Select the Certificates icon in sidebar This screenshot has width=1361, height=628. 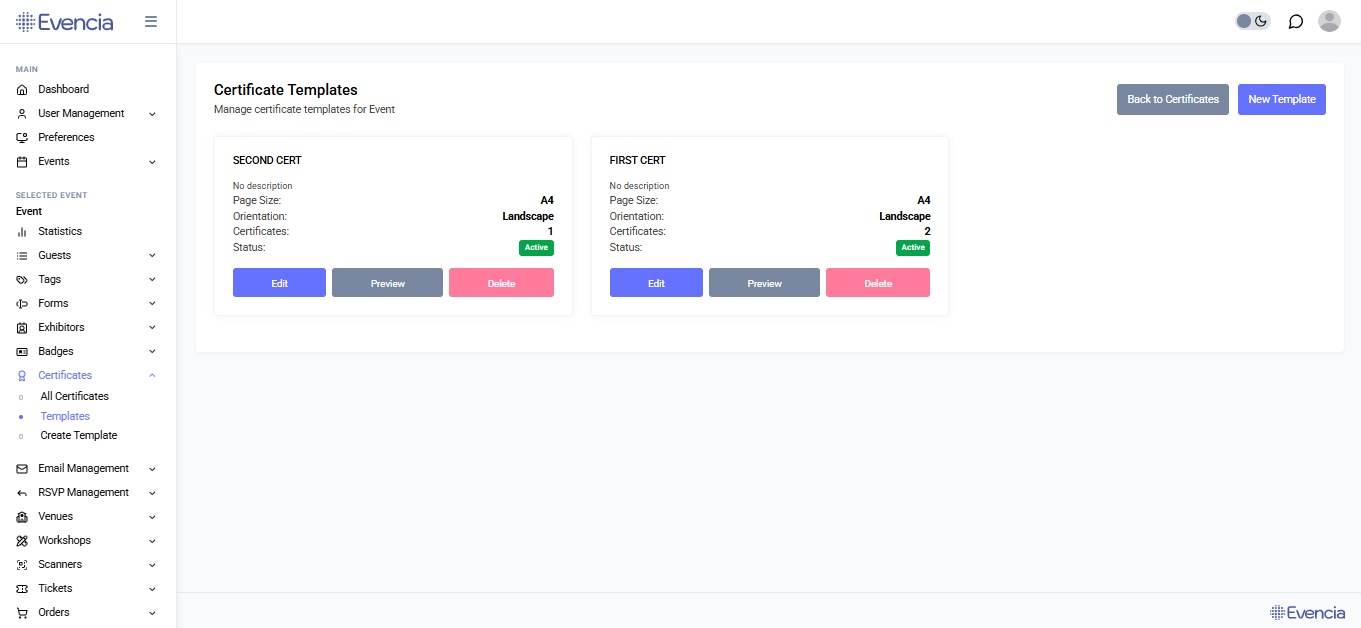(21, 375)
